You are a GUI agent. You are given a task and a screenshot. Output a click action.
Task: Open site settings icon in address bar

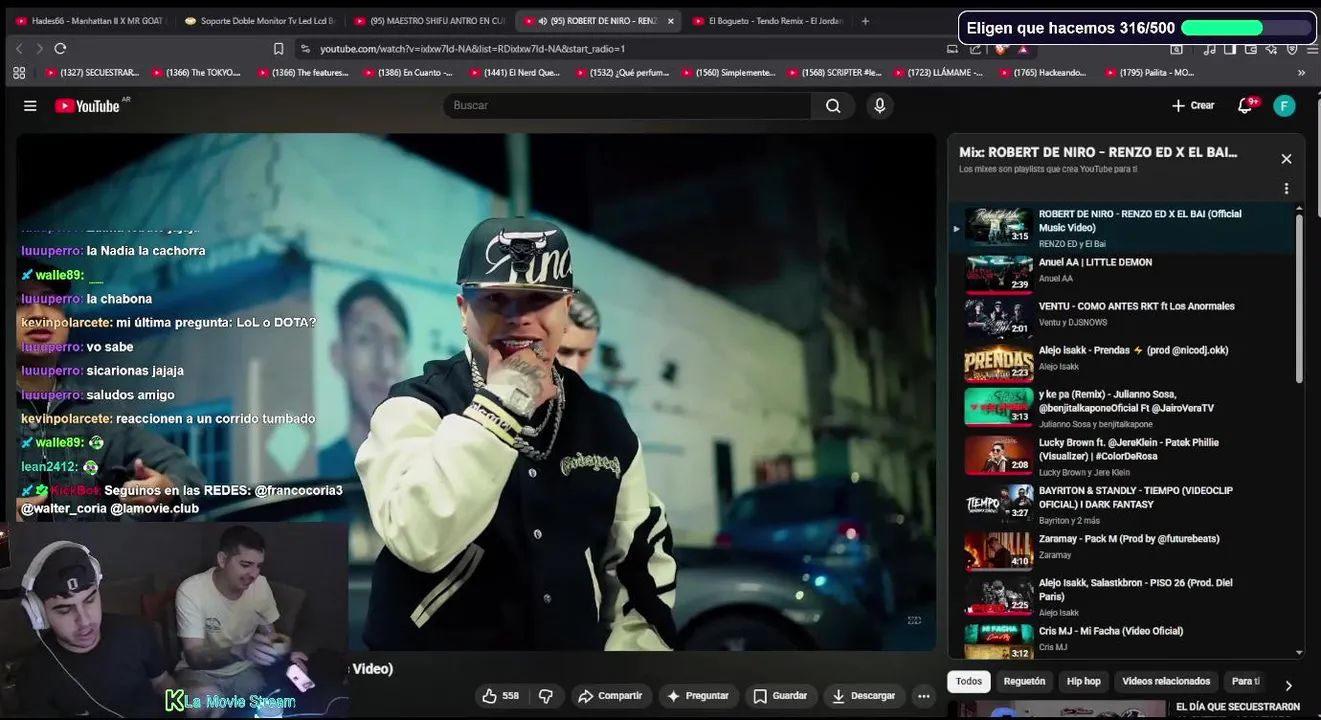coord(305,48)
